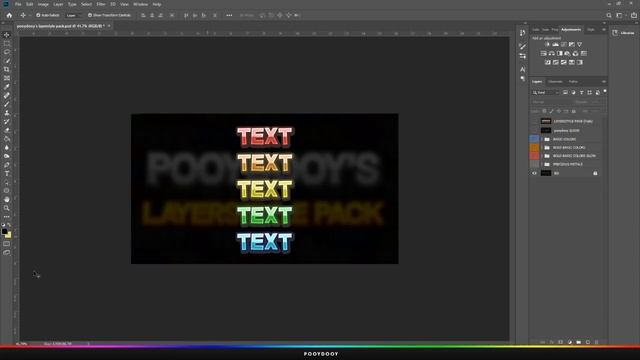The height and width of the screenshot is (360, 640).
Task: Show the BASIC COLORS group
Action: point(534,139)
